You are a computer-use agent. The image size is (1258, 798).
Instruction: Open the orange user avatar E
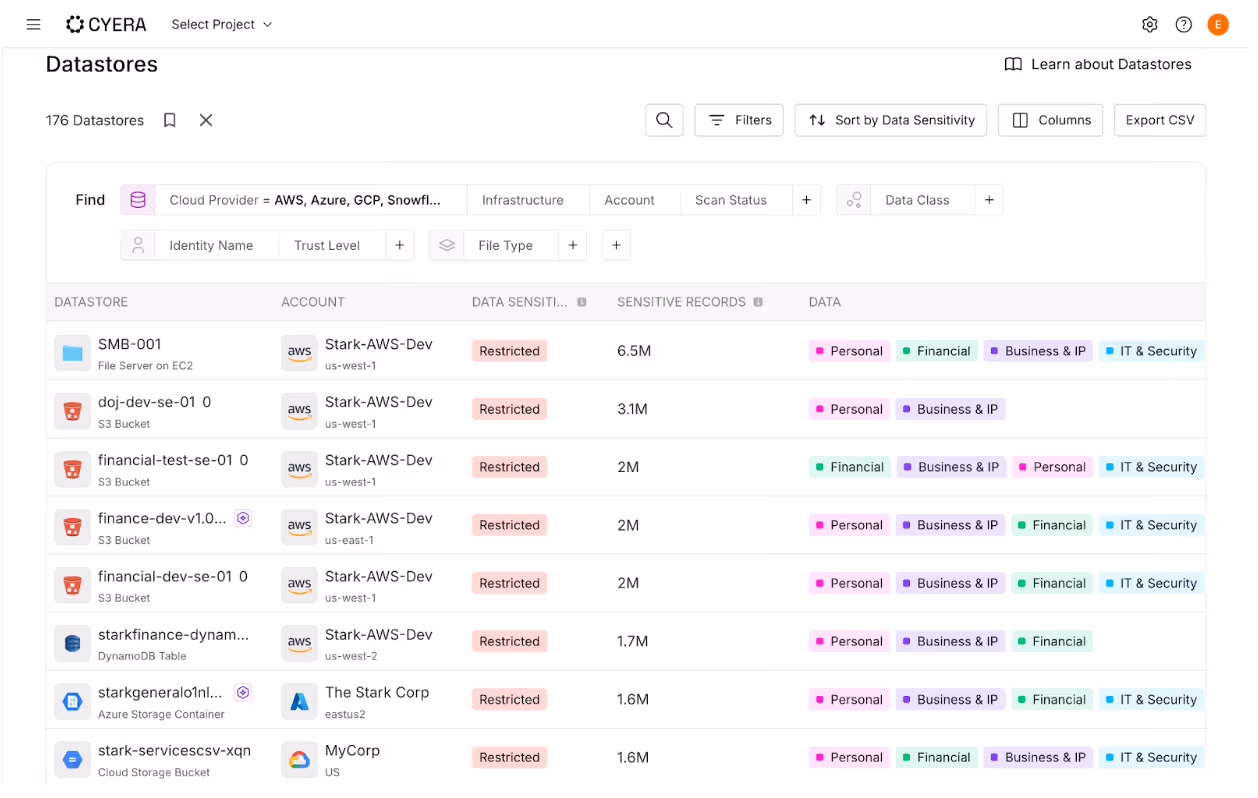1218,24
